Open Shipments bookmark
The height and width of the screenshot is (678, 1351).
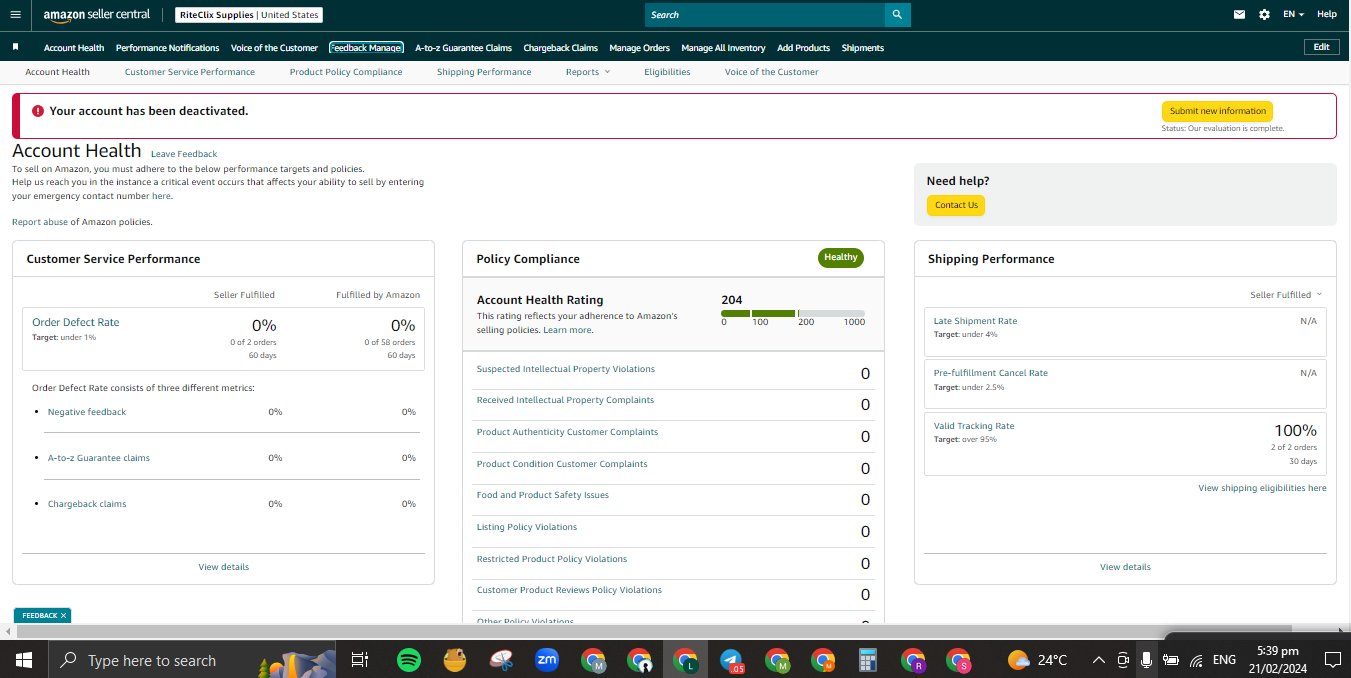863,48
